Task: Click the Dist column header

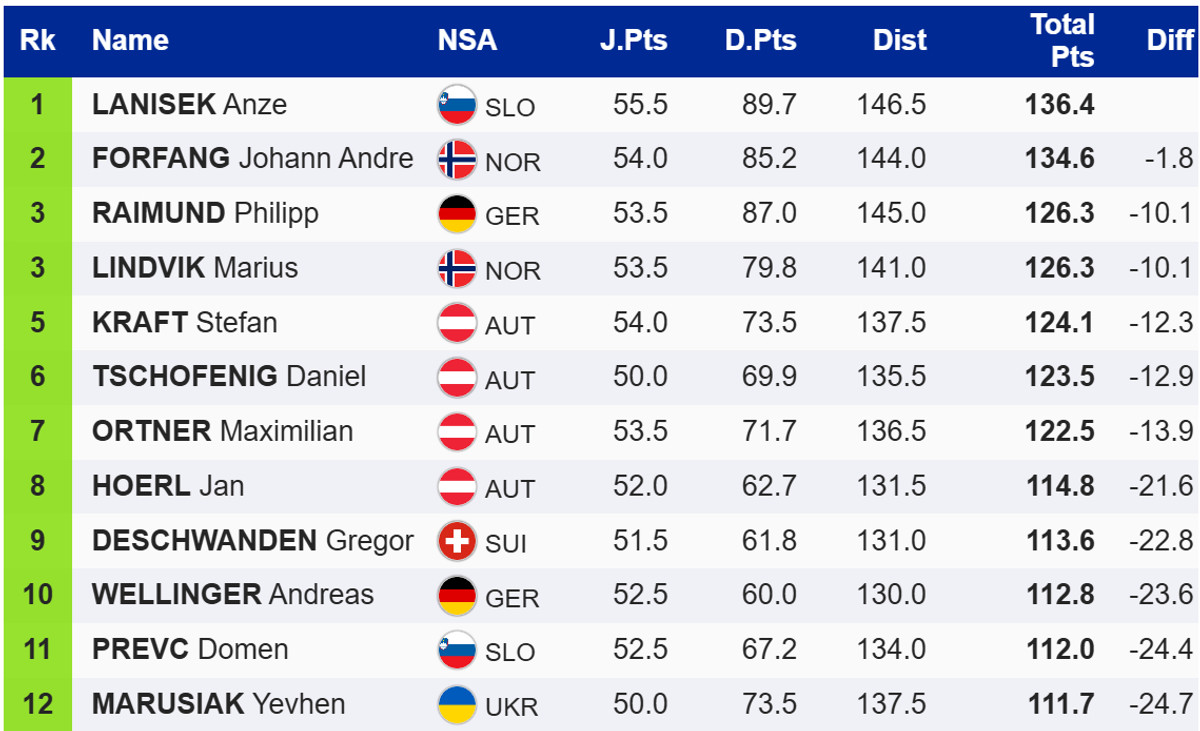Action: (899, 40)
